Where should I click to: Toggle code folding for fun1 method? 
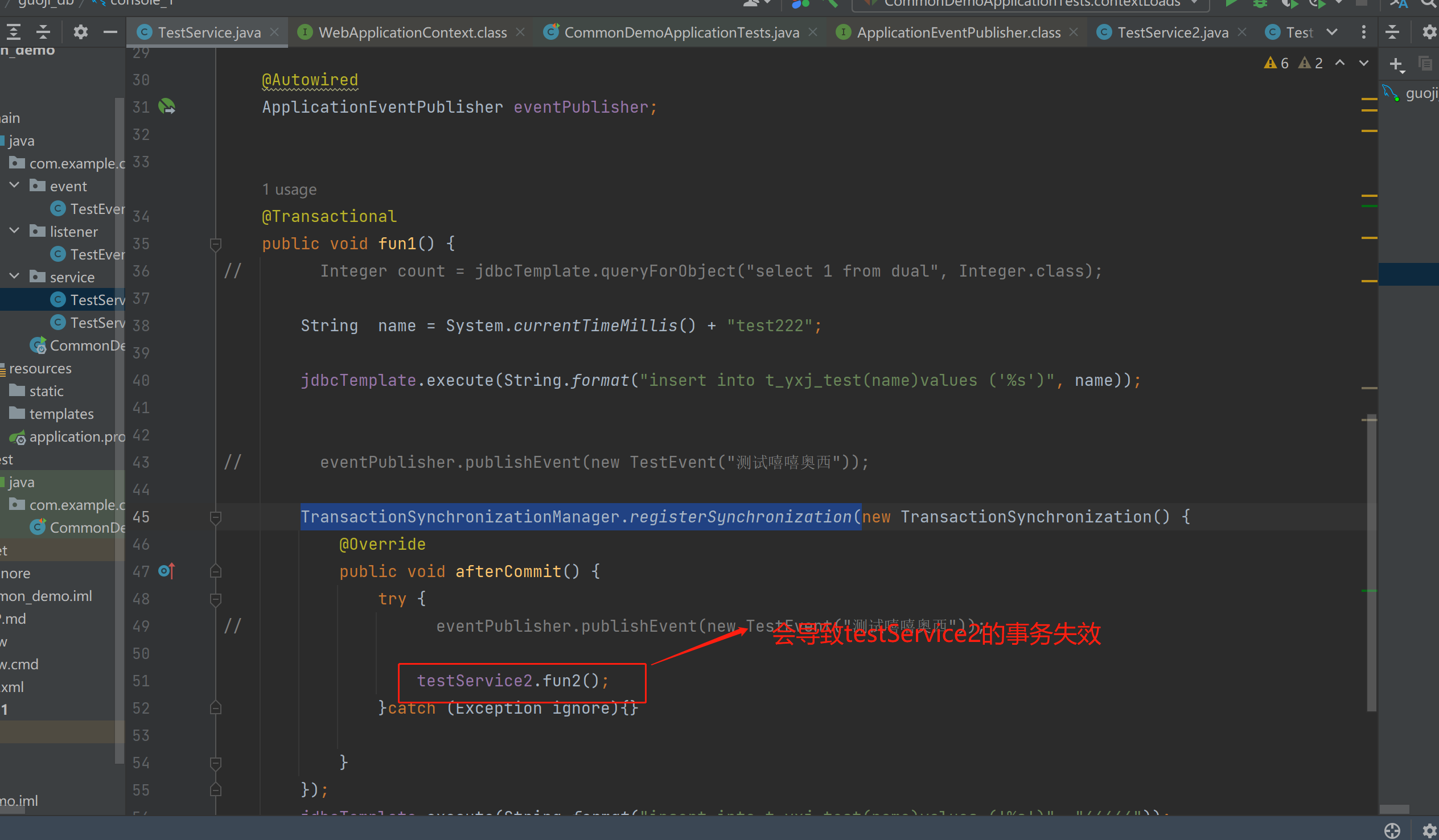[x=215, y=244]
